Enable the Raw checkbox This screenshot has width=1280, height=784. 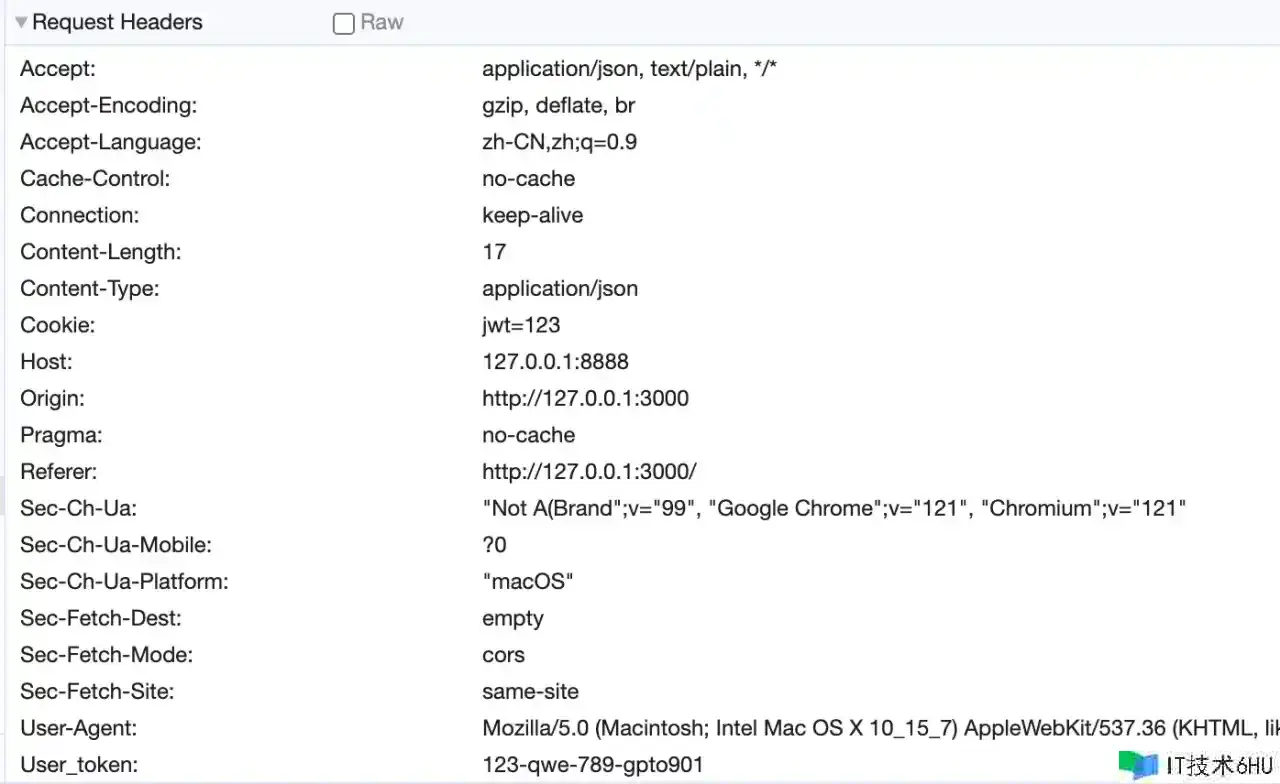tap(344, 24)
